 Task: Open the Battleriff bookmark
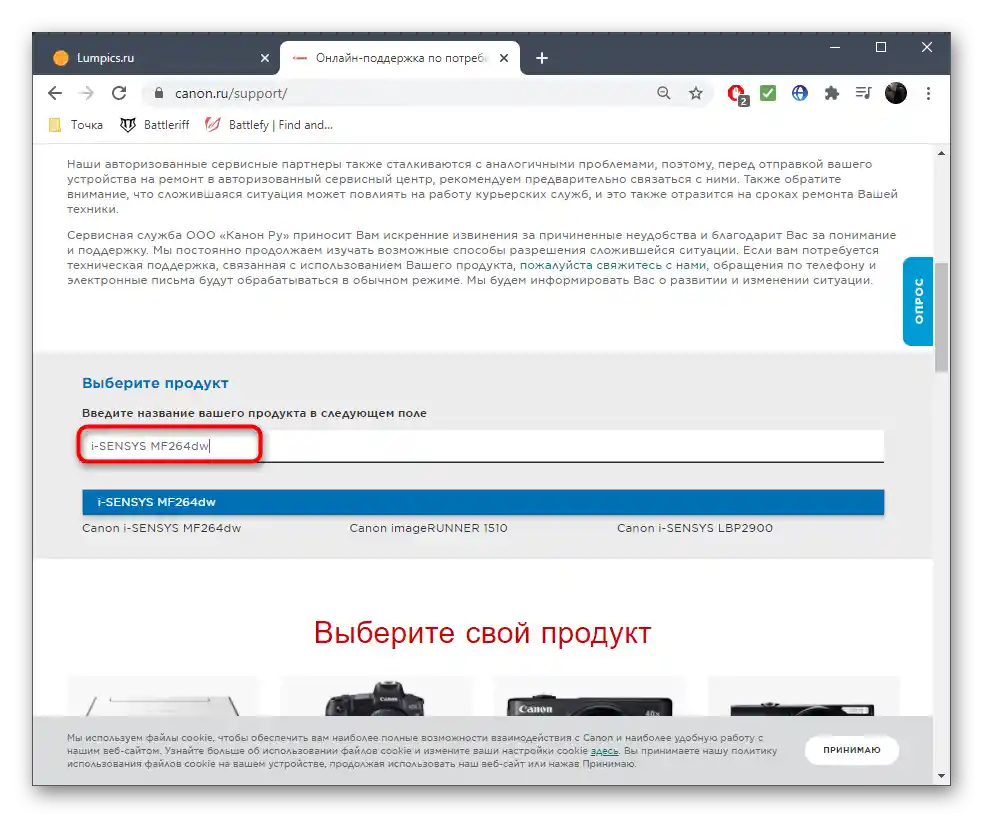pyautogui.click(x=154, y=125)
